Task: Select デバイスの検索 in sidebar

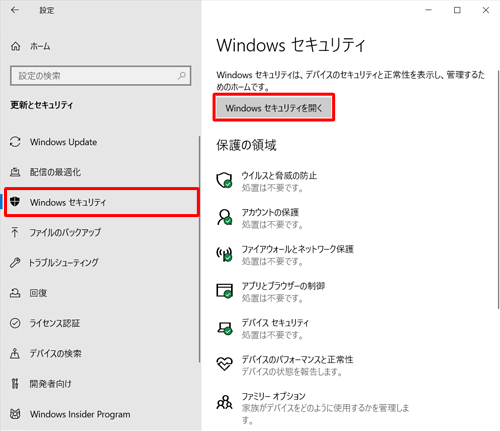Action: click(55, 353)
